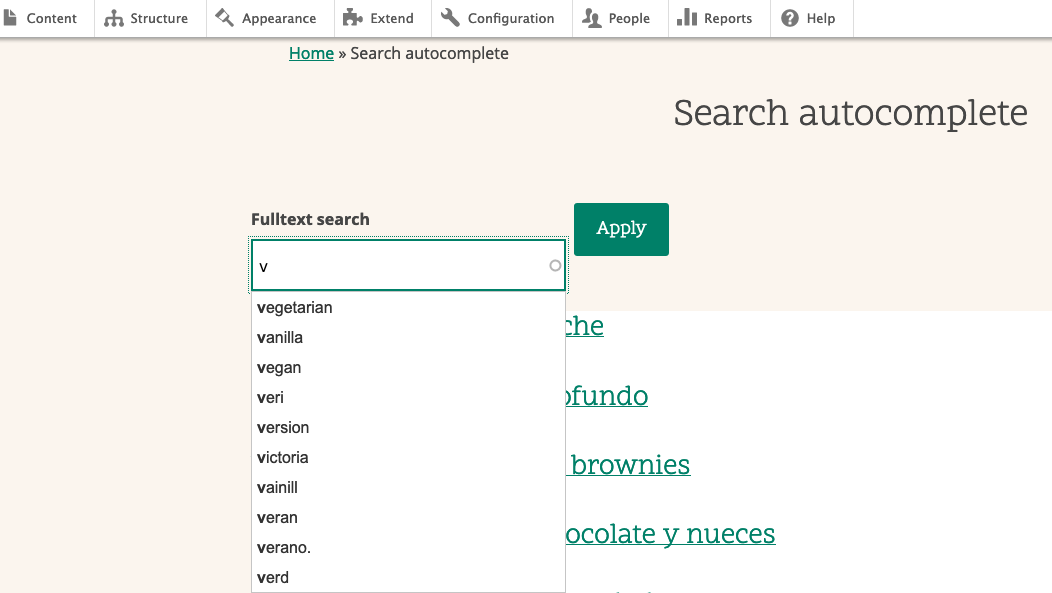Click the Help question mark icon

(790, 18)
